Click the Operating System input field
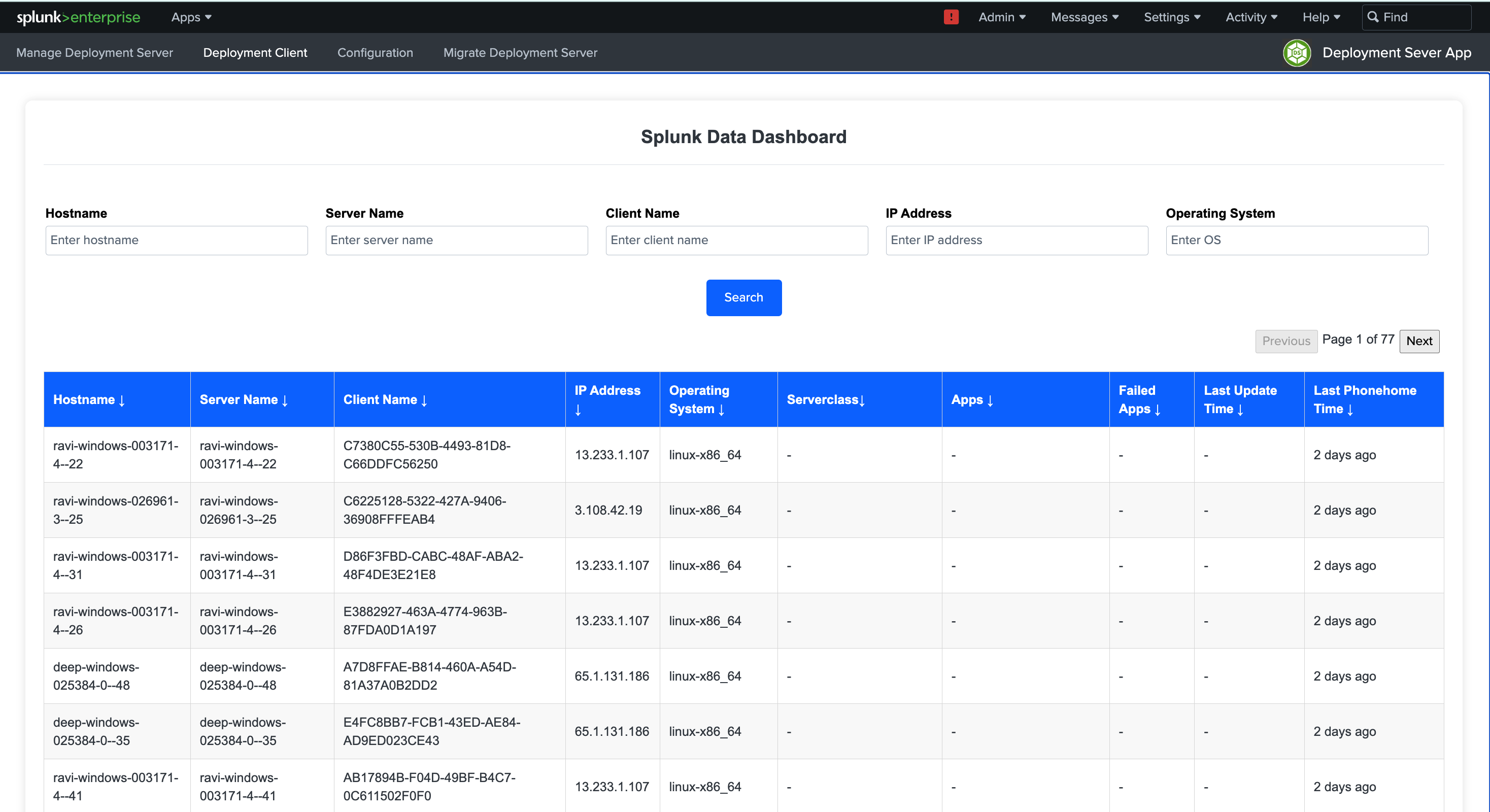Image resolution: width=1490 pixels, height=812 pixels. pyautogui.click(x=1297, y=240)
